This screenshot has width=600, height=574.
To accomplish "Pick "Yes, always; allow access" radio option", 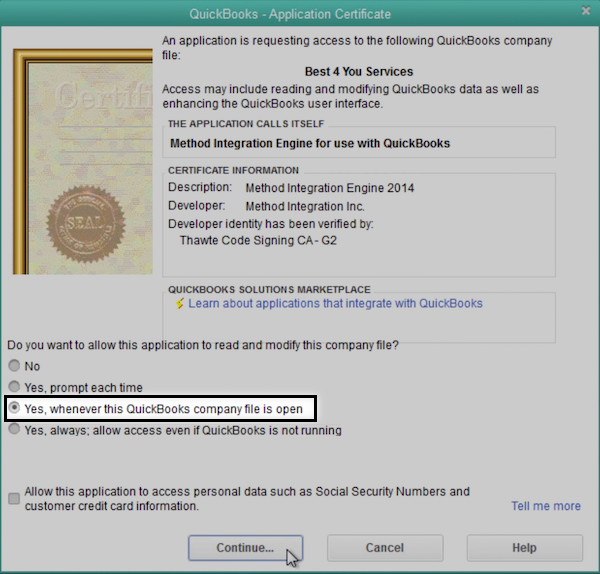I will pyautogui.click(x=14, y=429).
